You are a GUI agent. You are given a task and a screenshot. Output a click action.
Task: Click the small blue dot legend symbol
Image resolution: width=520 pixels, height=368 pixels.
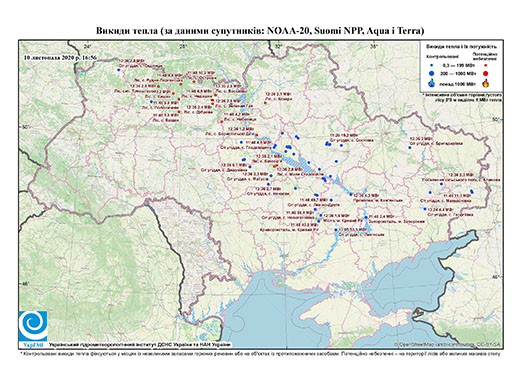click(x=432, y=66)
